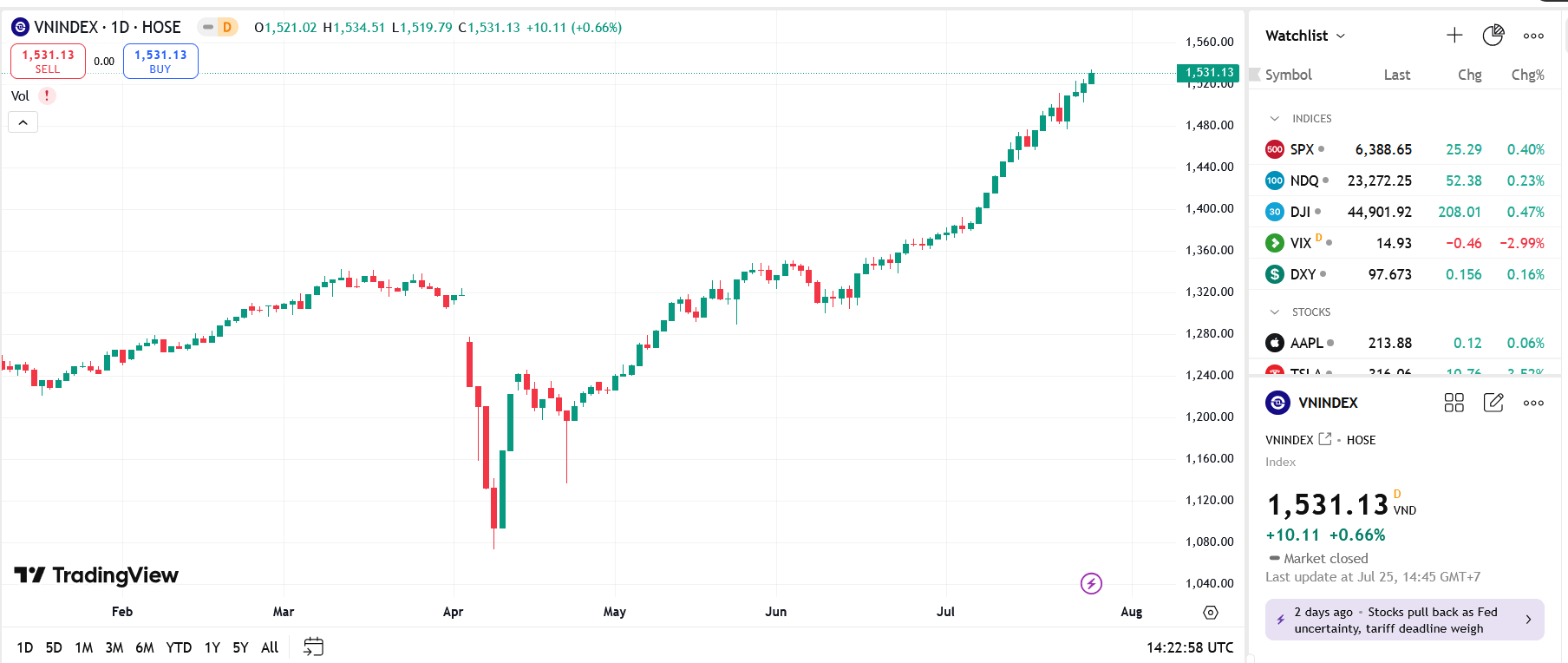This screenshot has height=663, width=1568.
Task: Open the Watchlist three-dot options menu
Action: coord(1533,35)
